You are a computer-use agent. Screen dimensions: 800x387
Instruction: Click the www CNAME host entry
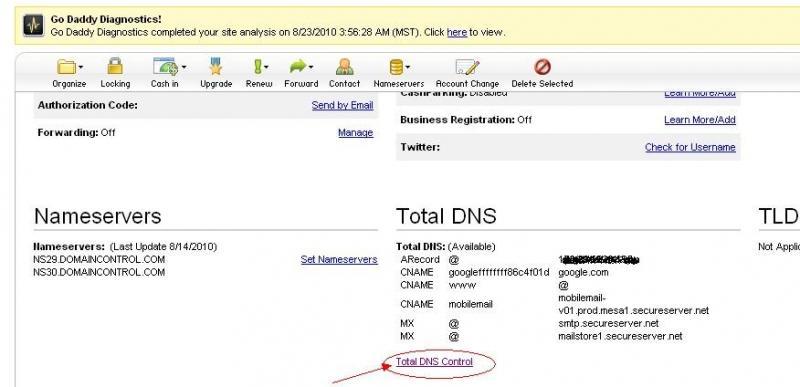point(462,285)
